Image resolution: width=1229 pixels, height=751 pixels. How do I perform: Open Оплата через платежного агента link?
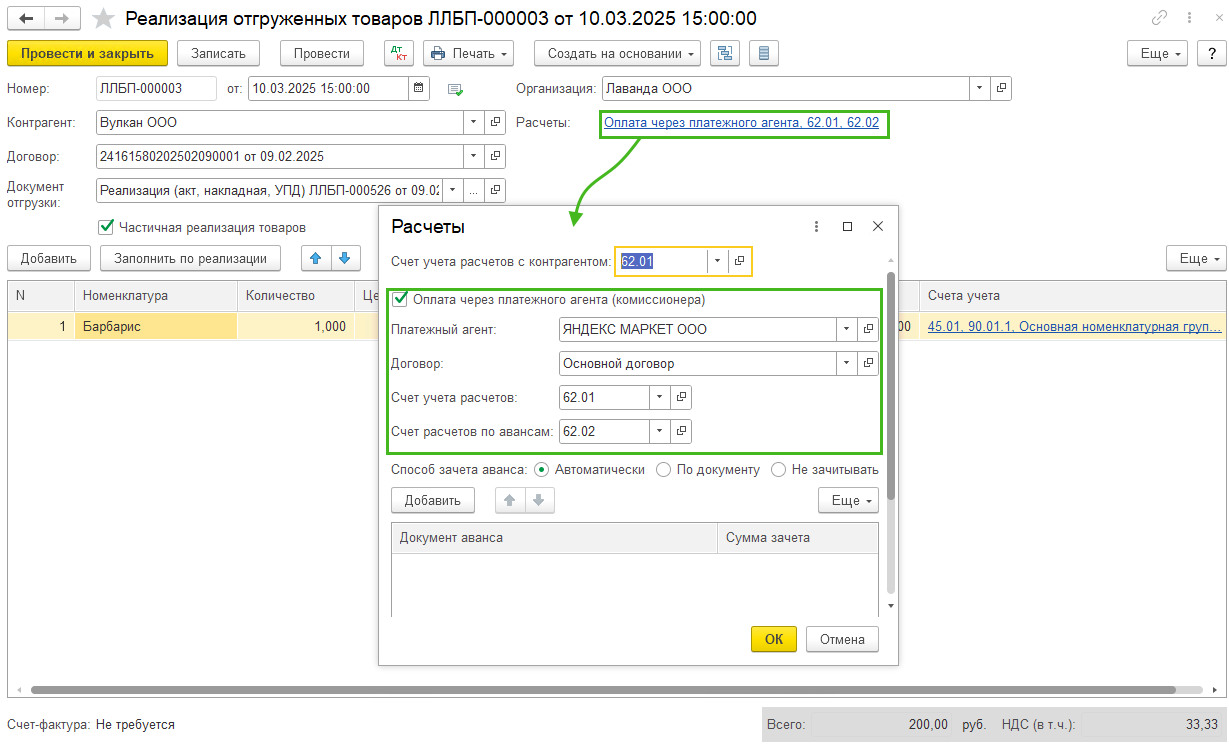click(741, 123)
